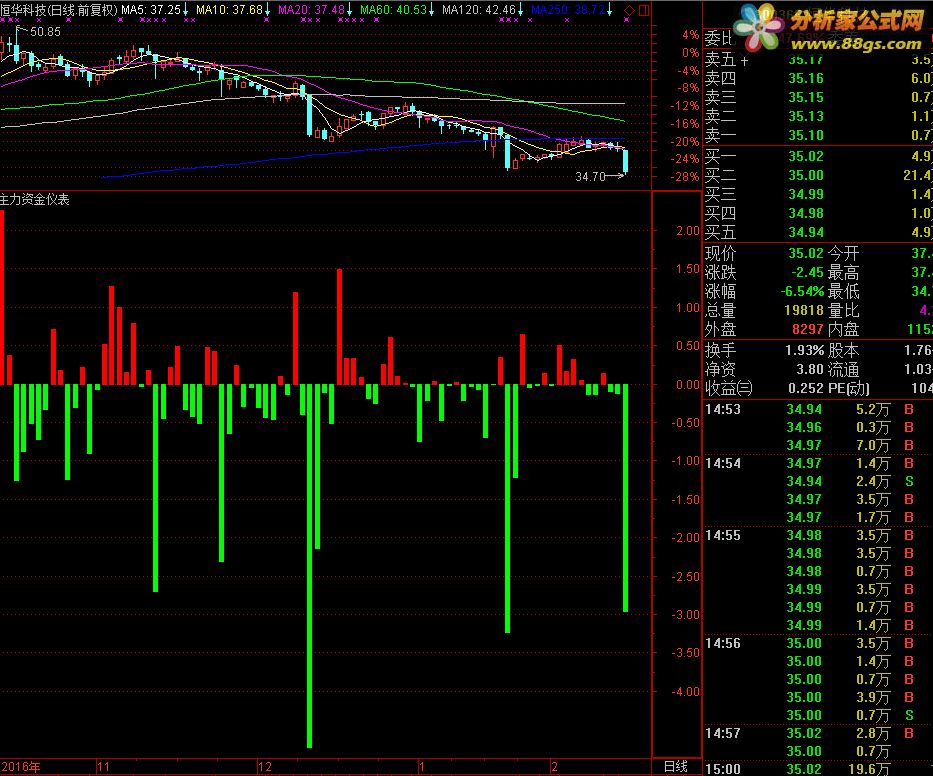Click the last cyan candlestick on price chart

pos(625,161)
